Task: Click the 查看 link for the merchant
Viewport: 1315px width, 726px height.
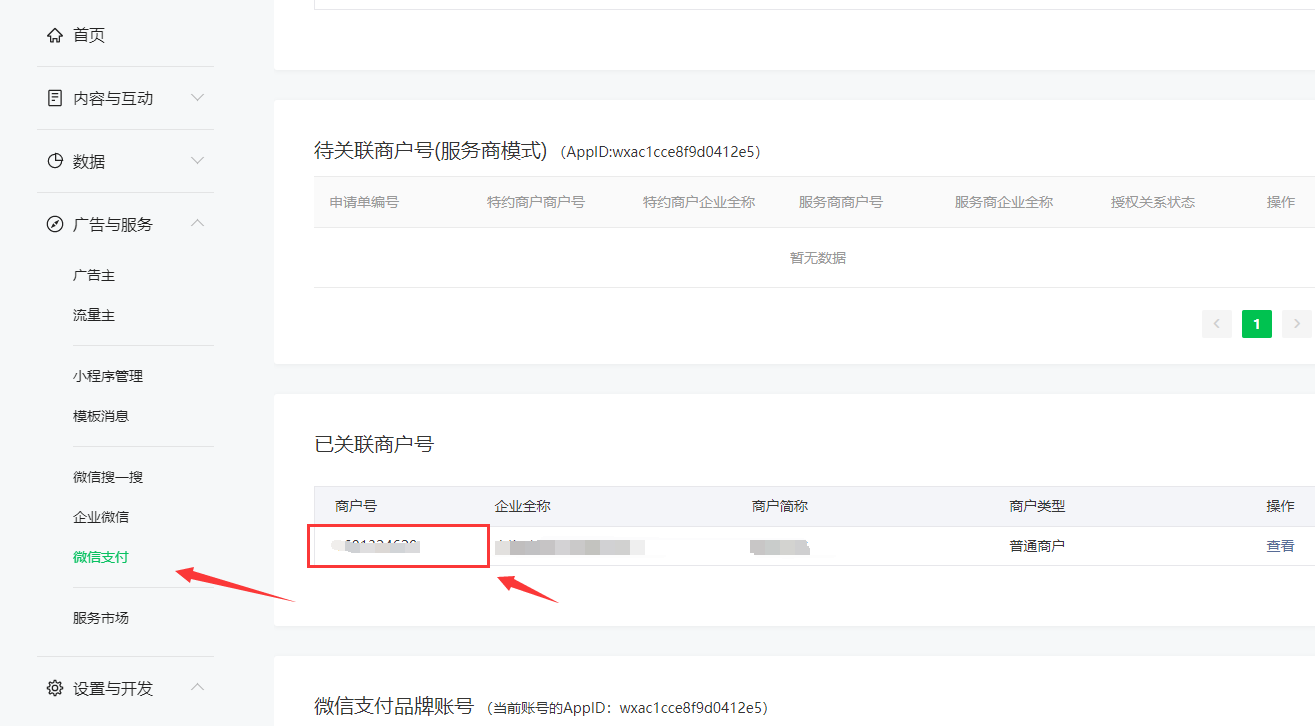Action: point(1280,546)
